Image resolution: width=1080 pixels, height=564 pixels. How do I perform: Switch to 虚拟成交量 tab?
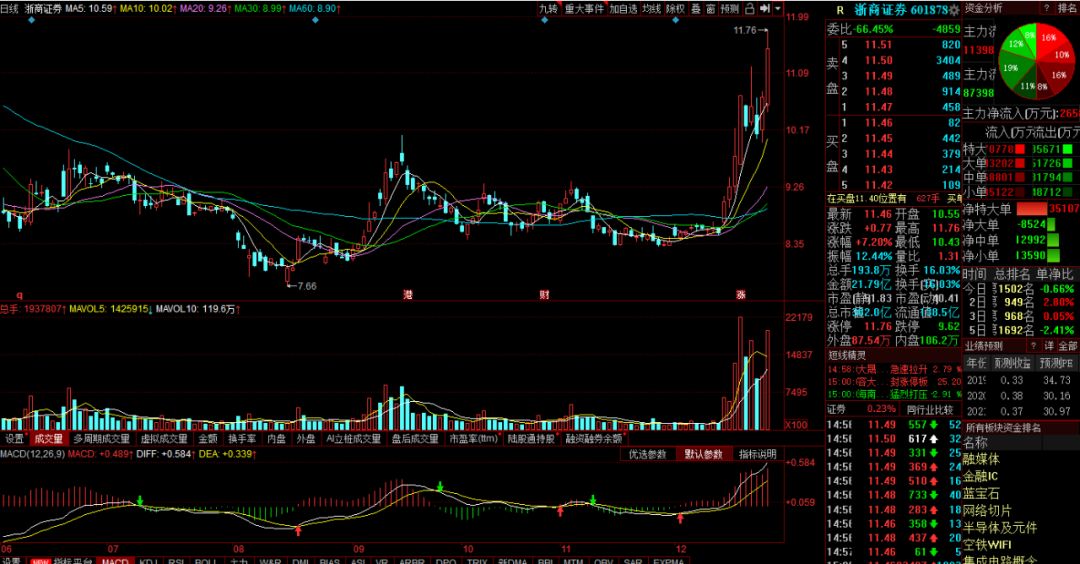[164, 439]
